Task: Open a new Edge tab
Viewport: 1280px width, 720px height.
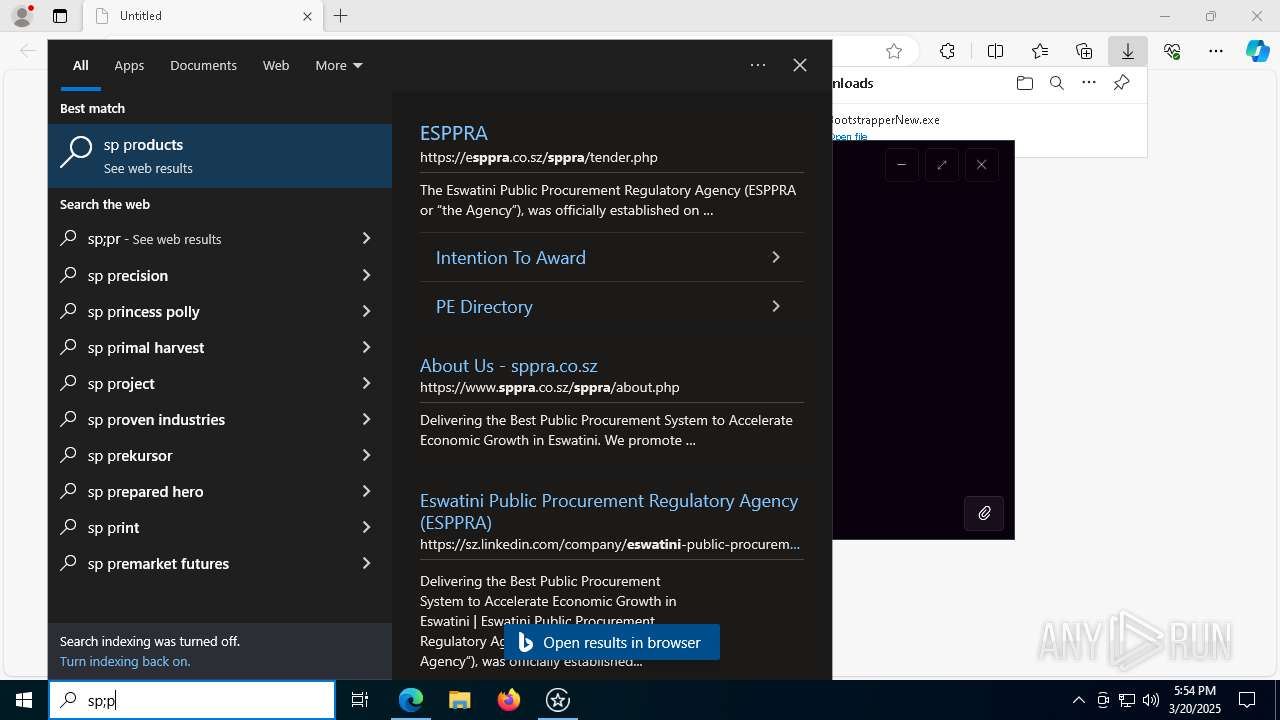Action: click(x=341, y=16)
